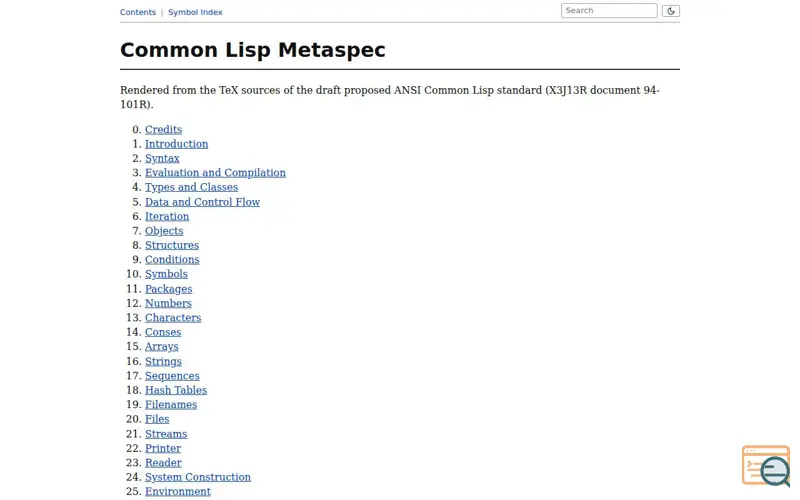Open the Characters chapter link
Screen dimensions: 800x500
tap(173, 318)
